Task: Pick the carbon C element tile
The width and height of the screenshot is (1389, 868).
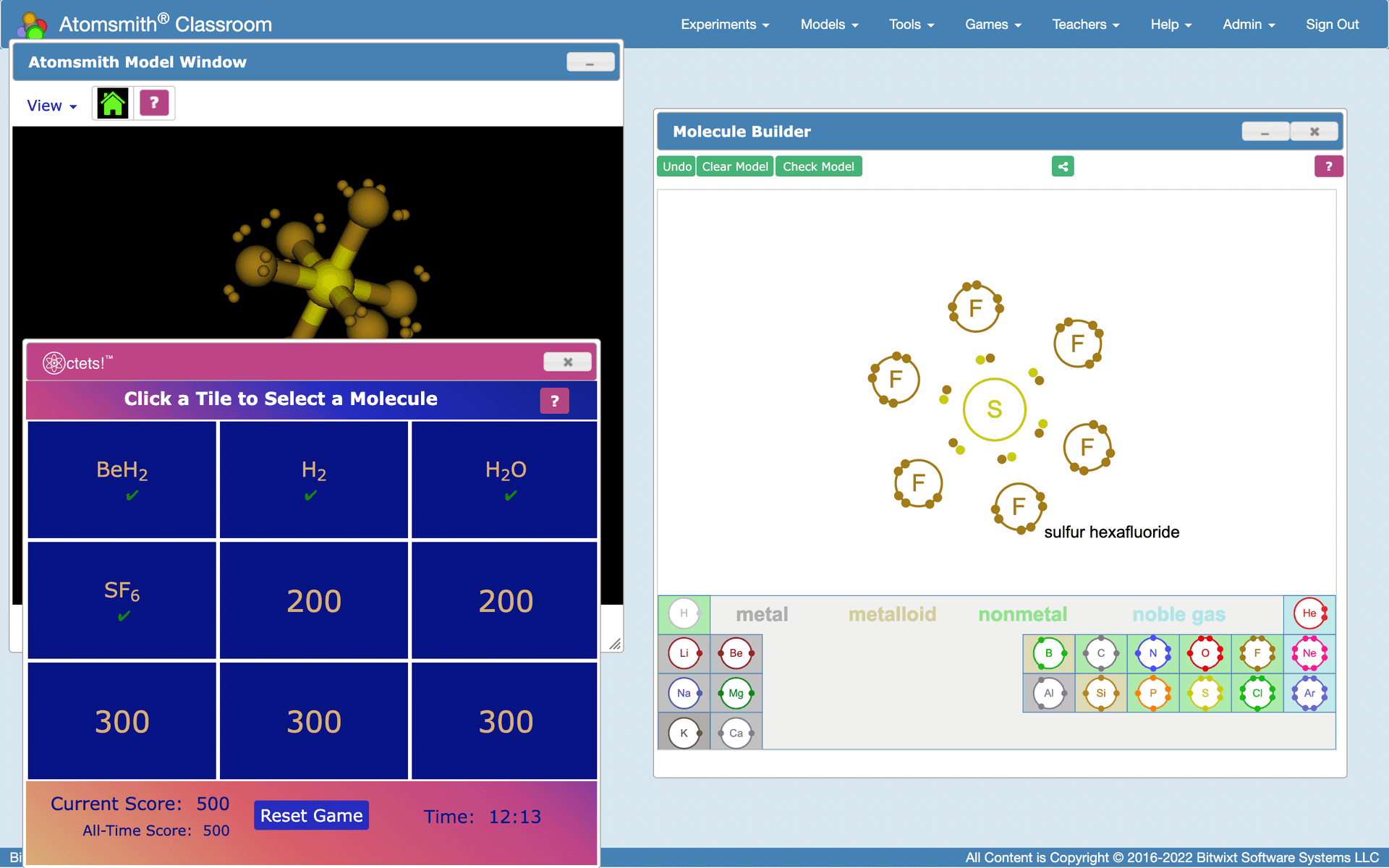Action: 1101,653
